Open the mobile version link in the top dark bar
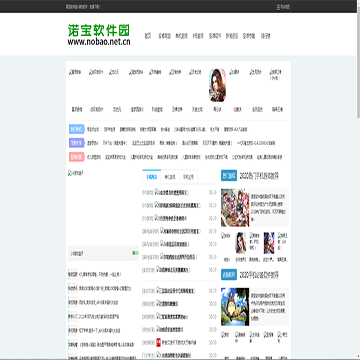 pyautogui.click(x=283, y=7)
